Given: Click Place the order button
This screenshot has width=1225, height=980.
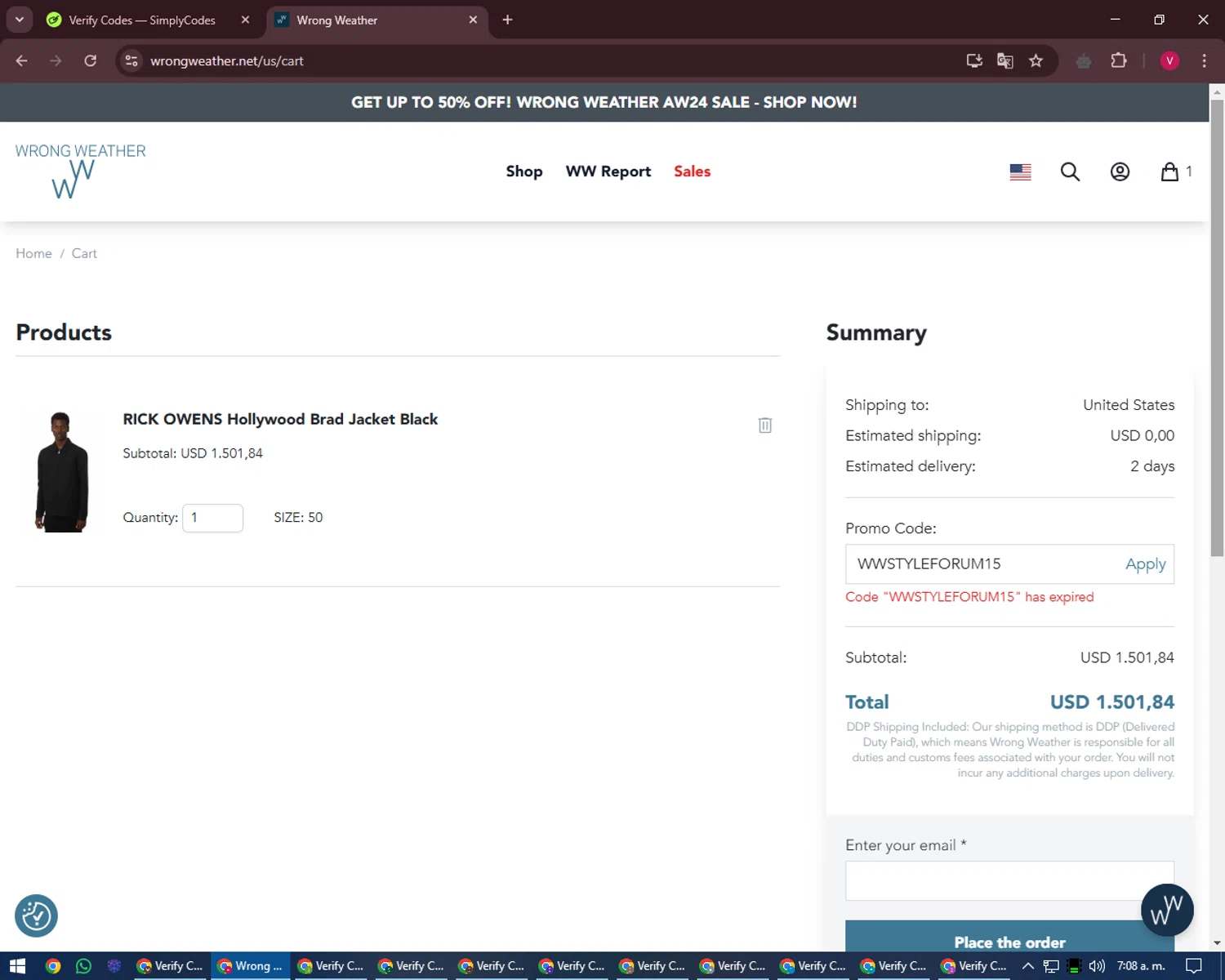Looking at the screenshot, I should click(1009, 938).
